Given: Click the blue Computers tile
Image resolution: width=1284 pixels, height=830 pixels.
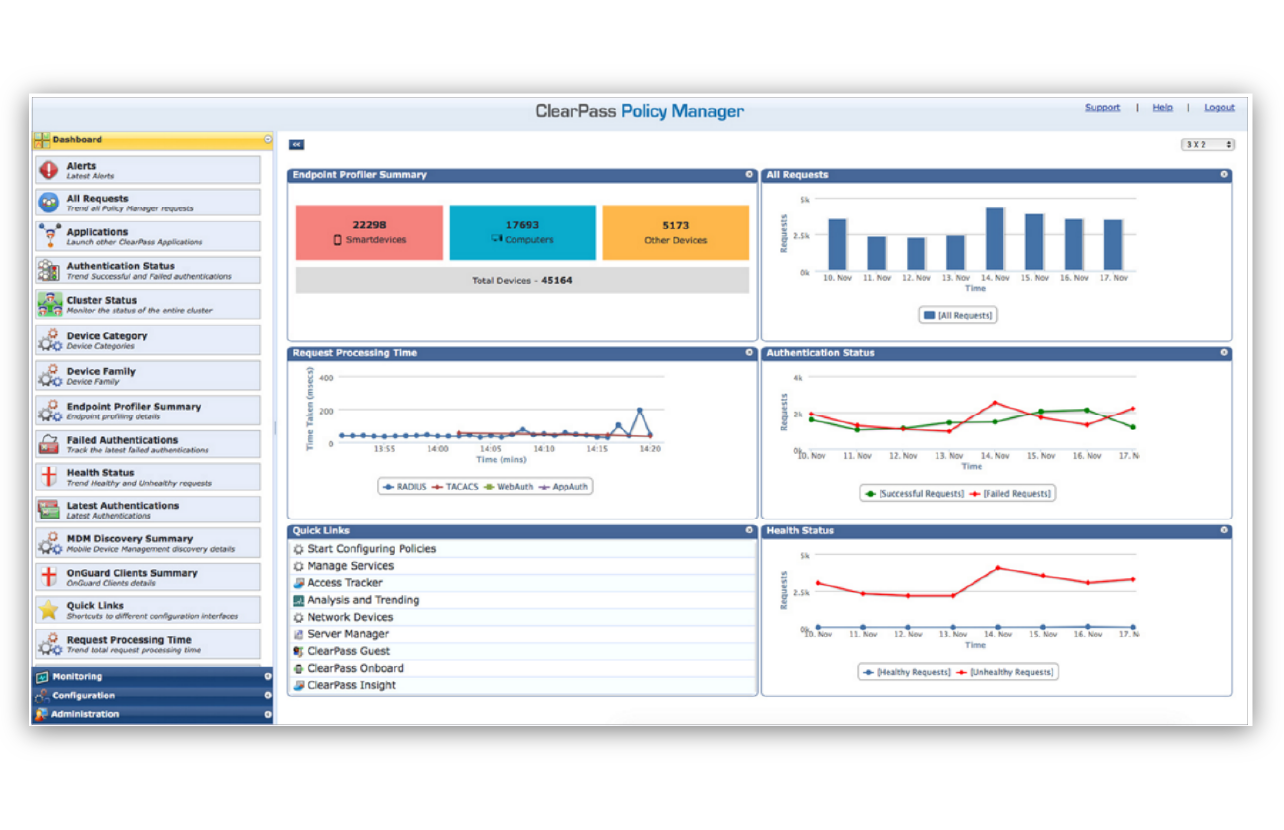Looking at the screenshot, I should click(x=522, y=233).
